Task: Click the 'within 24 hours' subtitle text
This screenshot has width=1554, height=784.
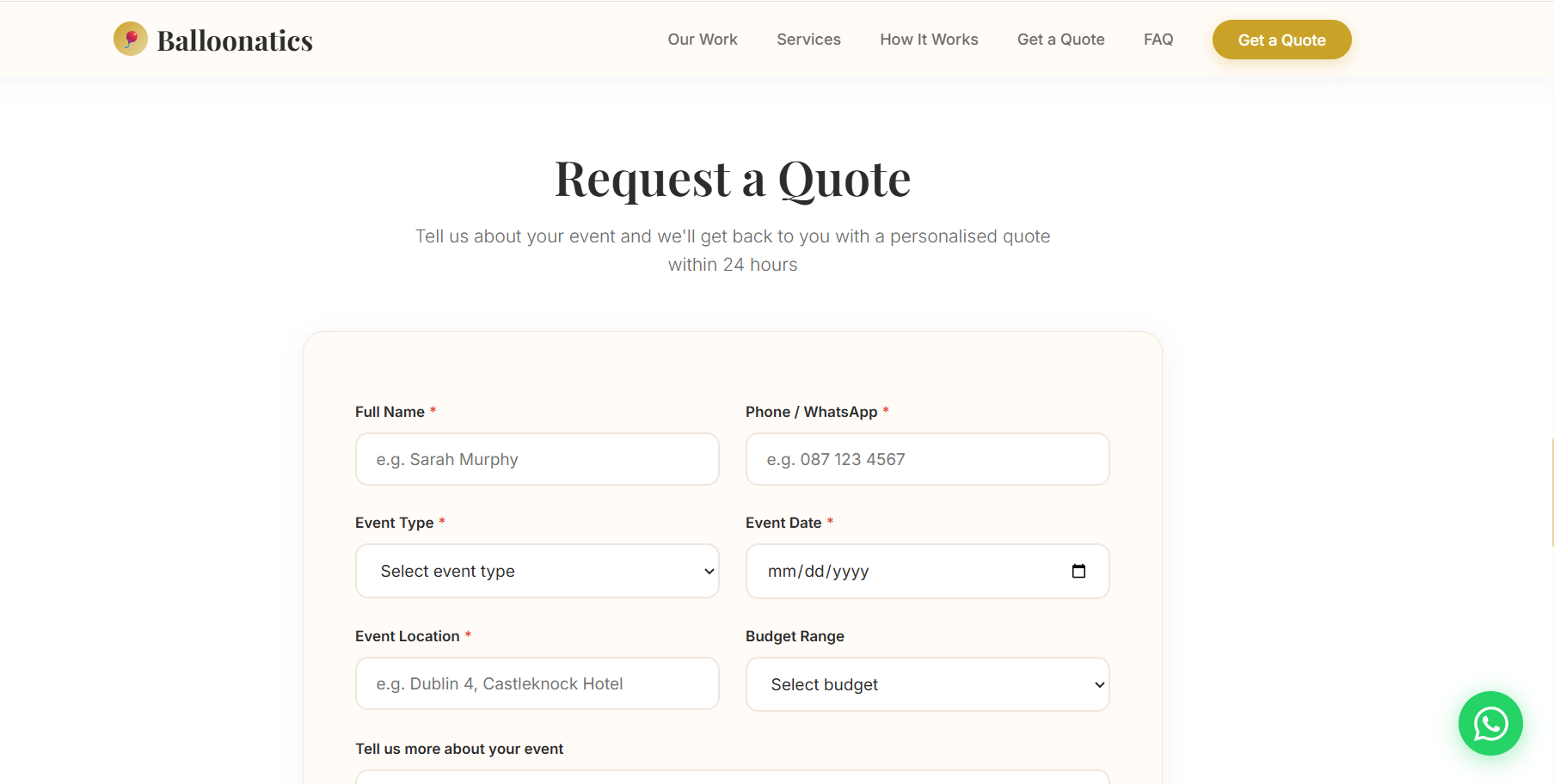Action: click(733, 265)
